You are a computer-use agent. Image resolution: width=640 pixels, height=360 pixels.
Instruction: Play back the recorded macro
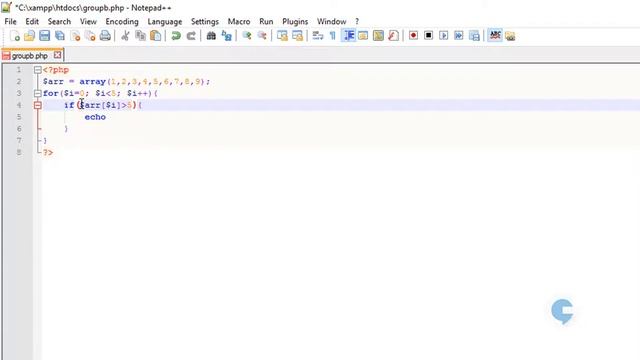pos(444,36)
